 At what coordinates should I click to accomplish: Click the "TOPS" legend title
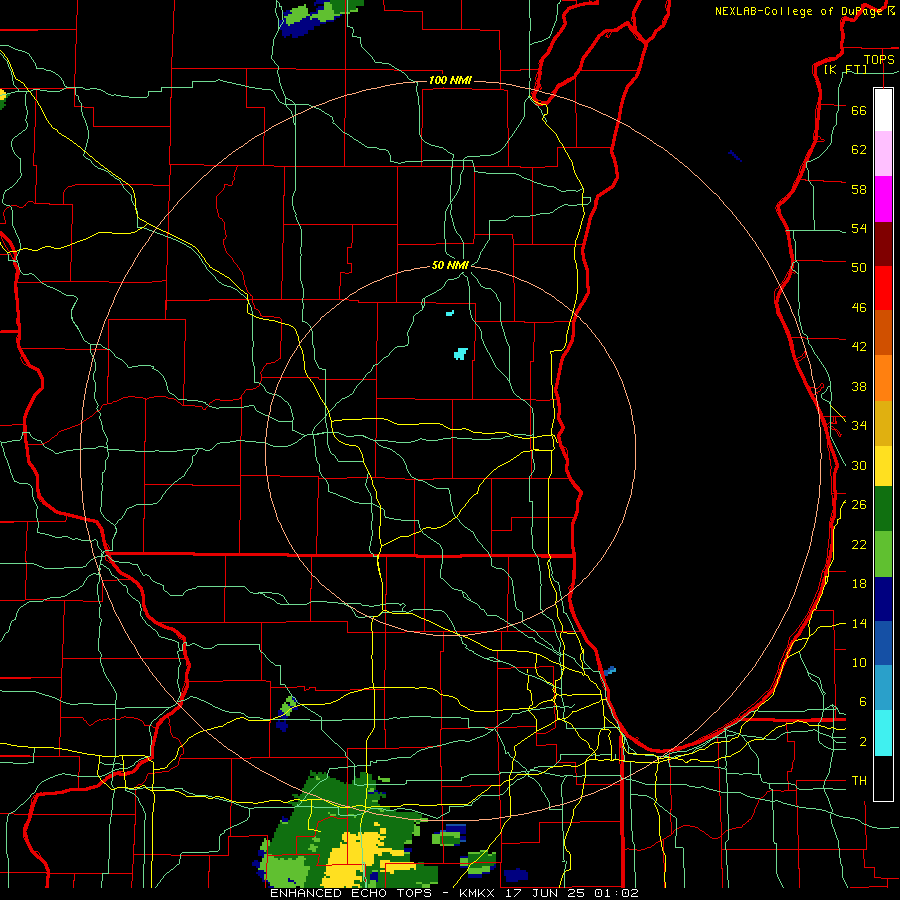pos(879,59)
